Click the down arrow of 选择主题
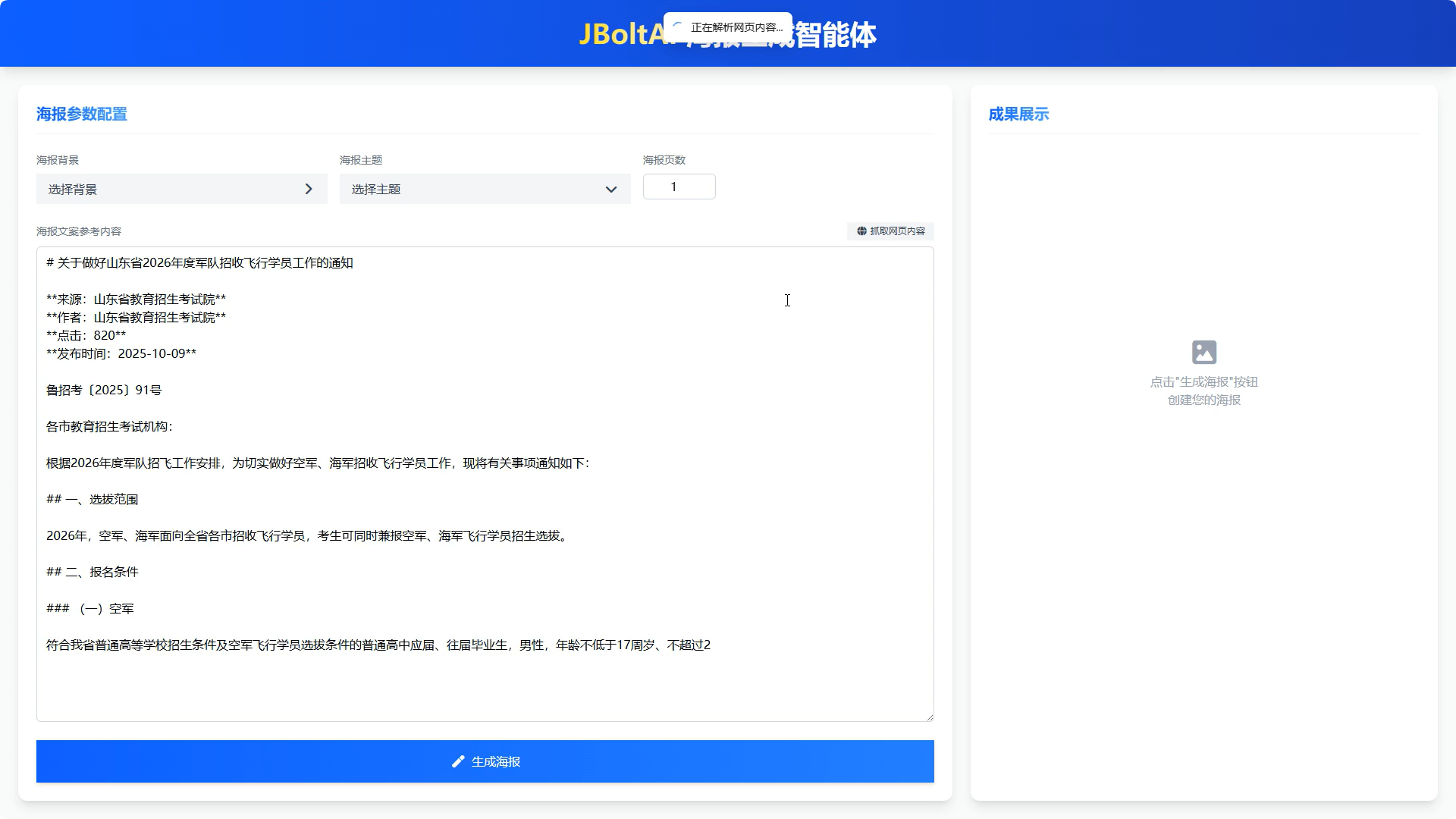This screenshot has height=819, width=1456. click(611, 190)
